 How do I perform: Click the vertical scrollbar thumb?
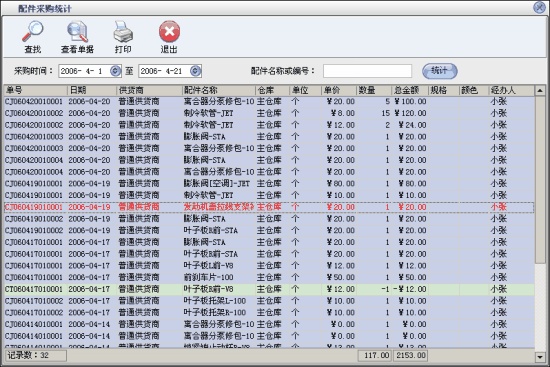[540, 179]
